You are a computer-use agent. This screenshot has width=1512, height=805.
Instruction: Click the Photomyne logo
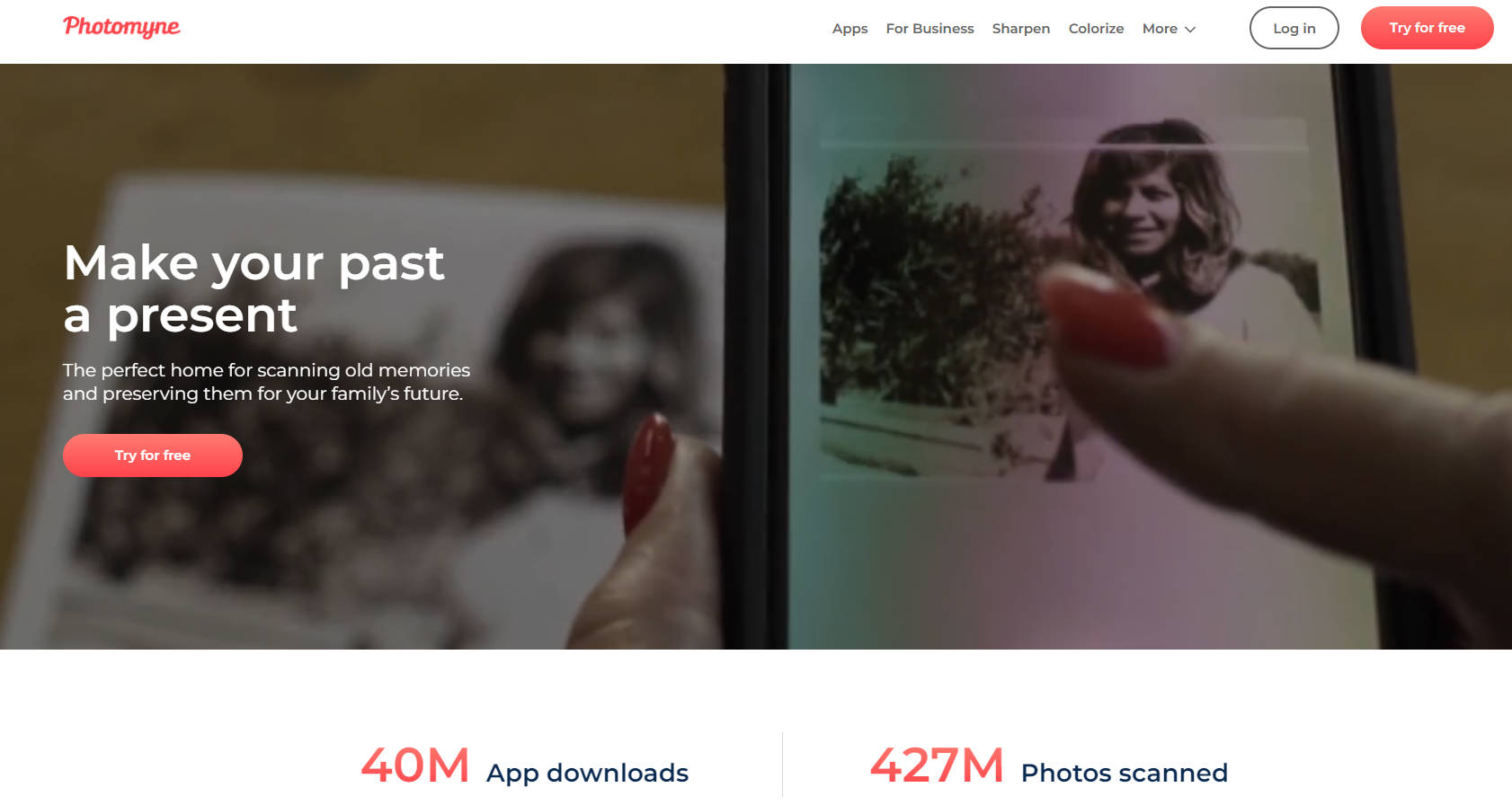[x=121, y=27]
